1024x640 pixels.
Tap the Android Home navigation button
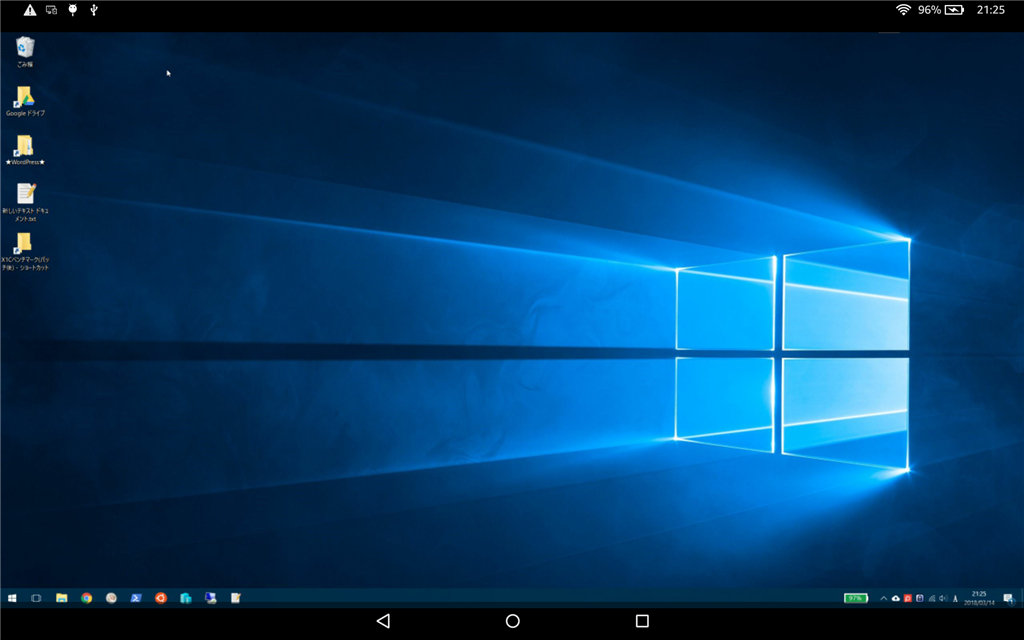coord(513,620)
